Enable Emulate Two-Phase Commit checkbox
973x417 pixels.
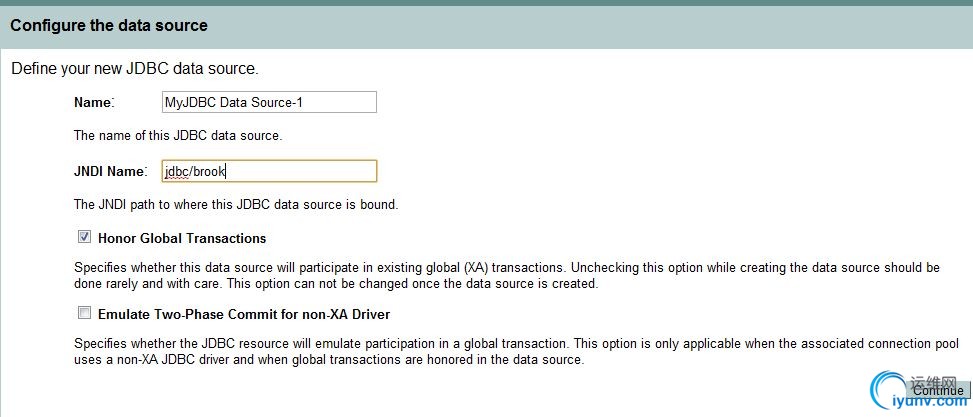[84, 313]
